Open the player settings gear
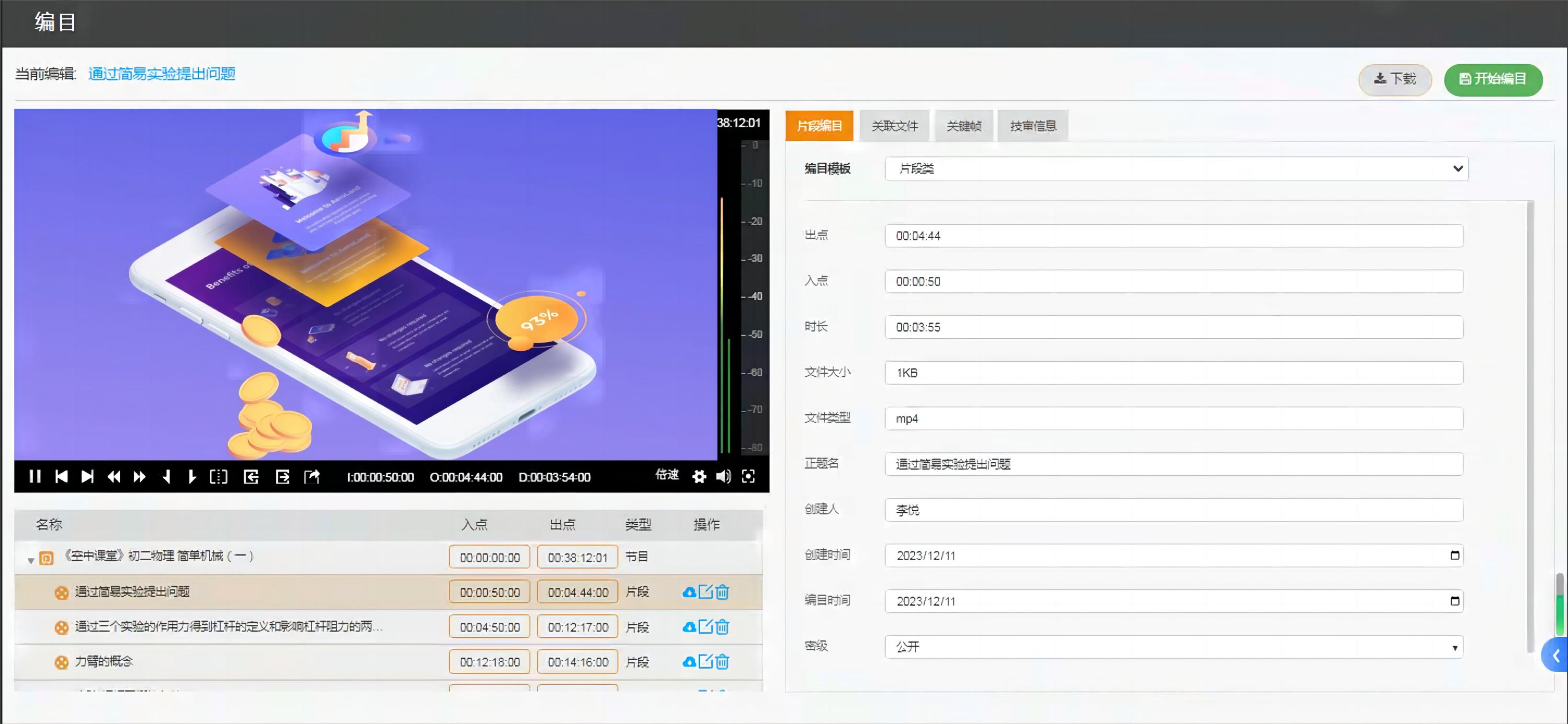1568x724 pixels. 699,477
